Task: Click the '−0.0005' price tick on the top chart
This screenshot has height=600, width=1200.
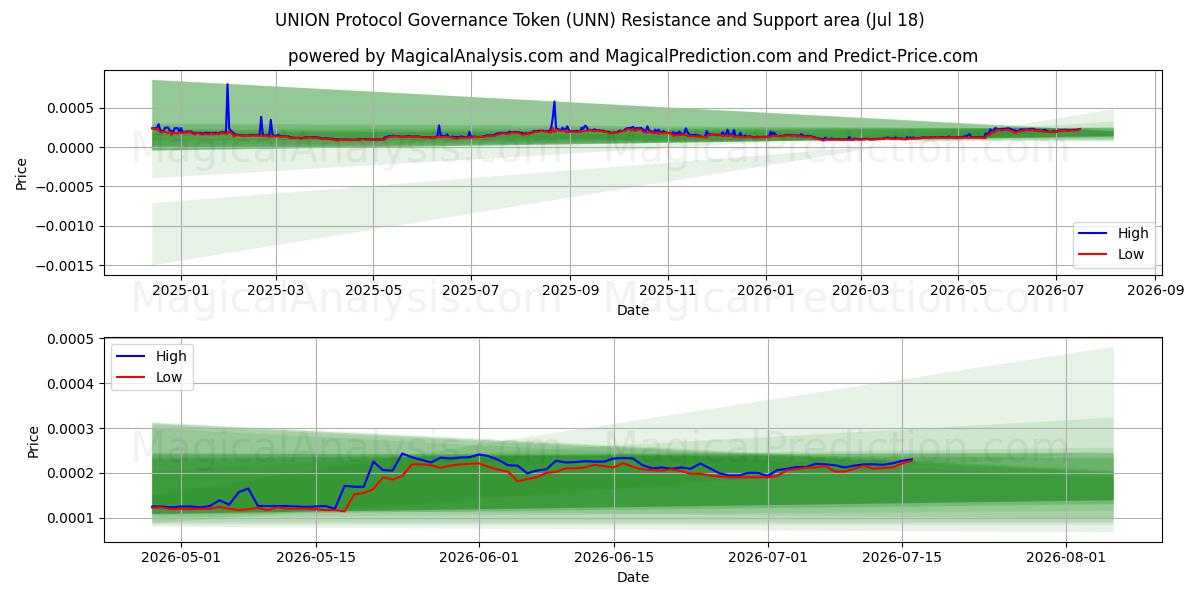Action: click(x=67, y=187)
